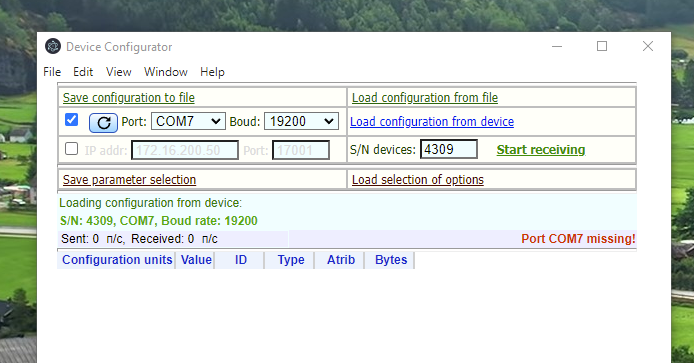694x363 pixels.
Task: Click Save parameter selection link
Action: coord(129,179)
